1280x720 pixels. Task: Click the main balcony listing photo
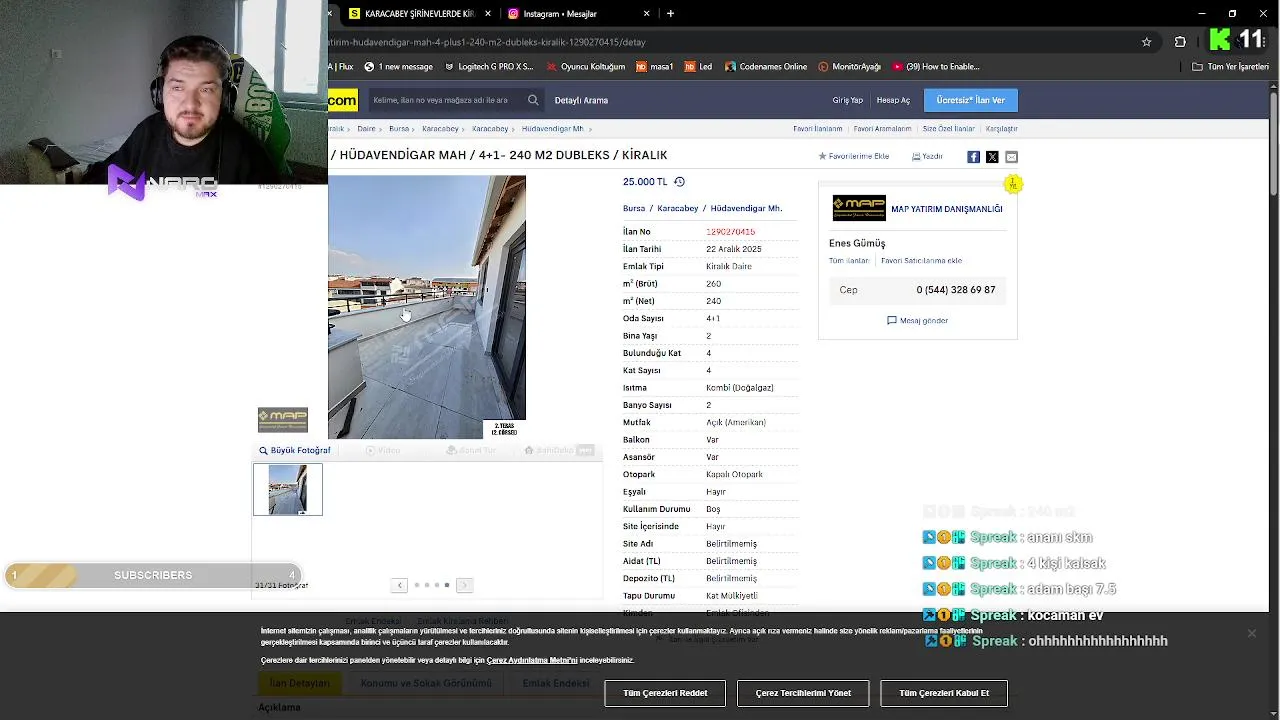[x=427, y=307]
